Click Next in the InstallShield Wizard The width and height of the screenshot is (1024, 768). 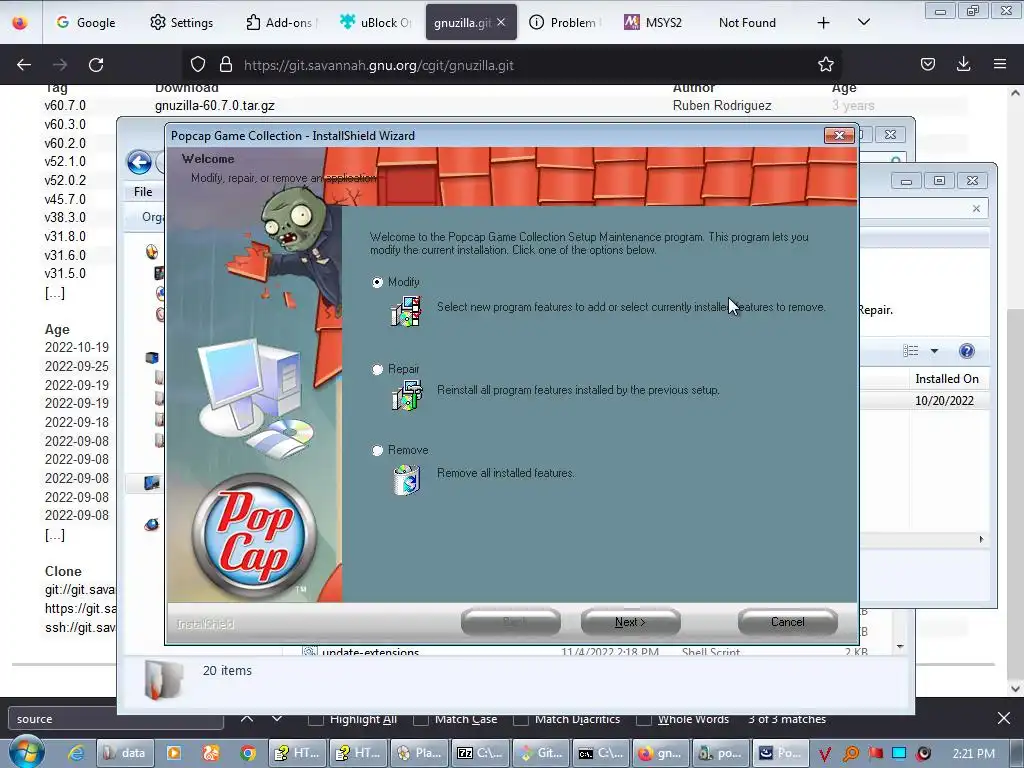(x=630, y=622)
